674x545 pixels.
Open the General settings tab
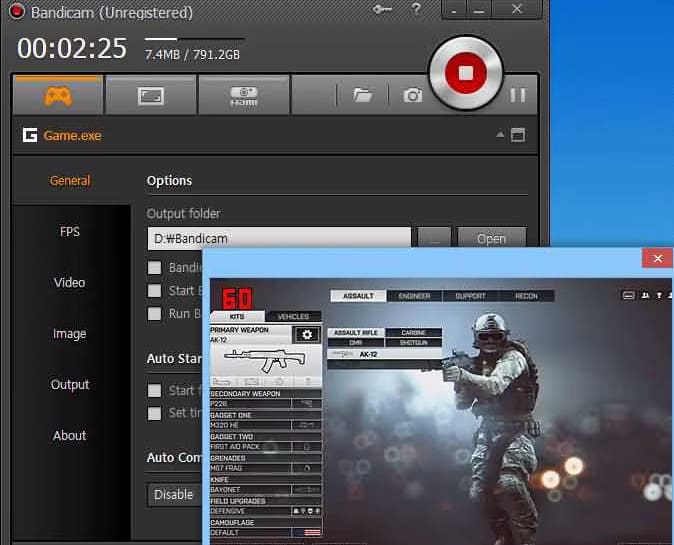pos(70,181)
